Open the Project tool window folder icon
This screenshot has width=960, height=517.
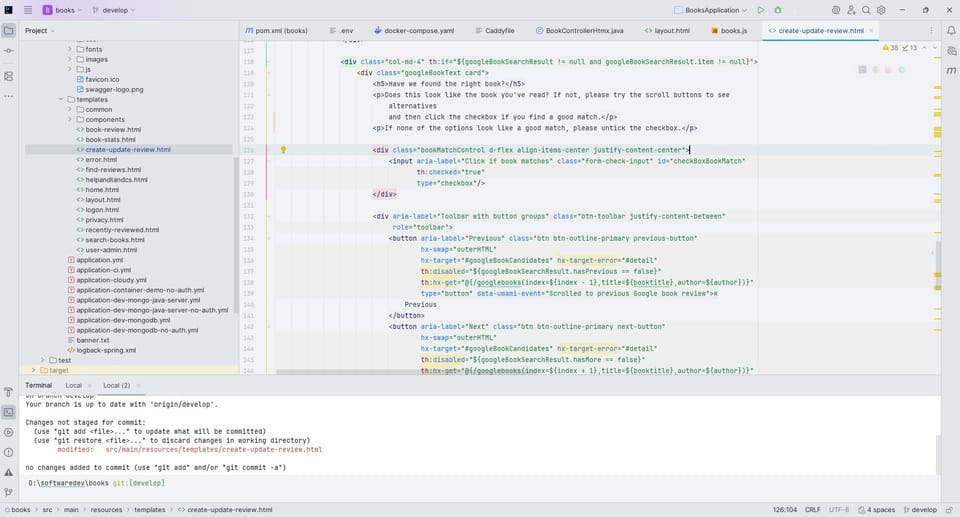pos(9,31)
